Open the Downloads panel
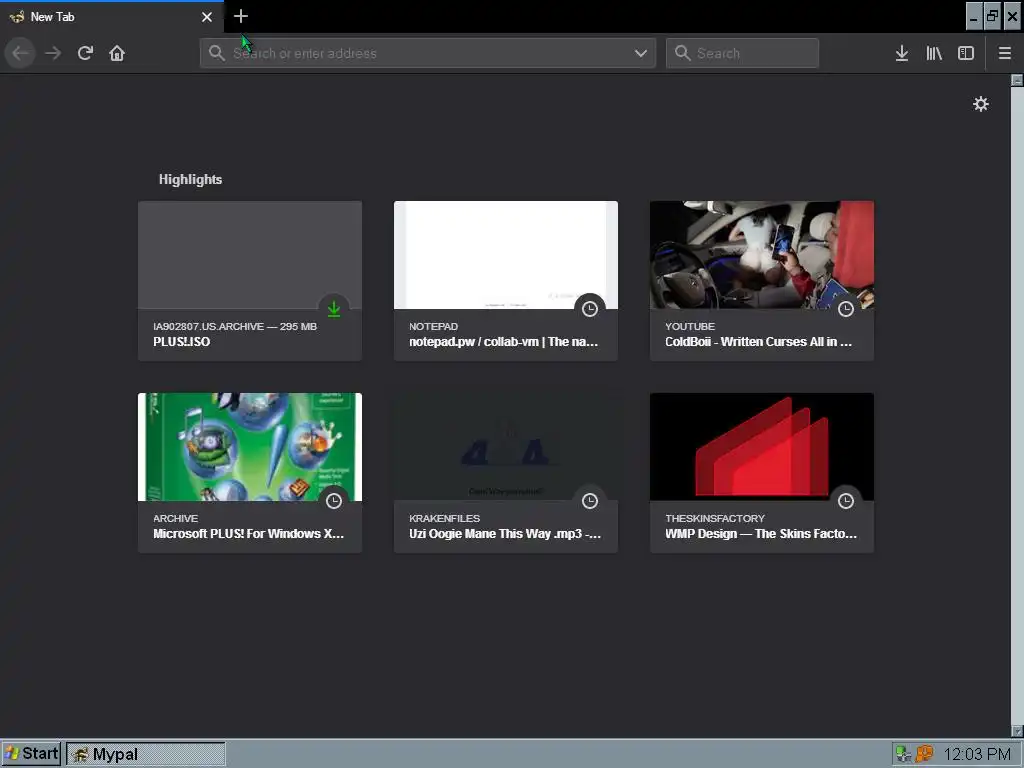1024x768 pixels. coord(902,53)
